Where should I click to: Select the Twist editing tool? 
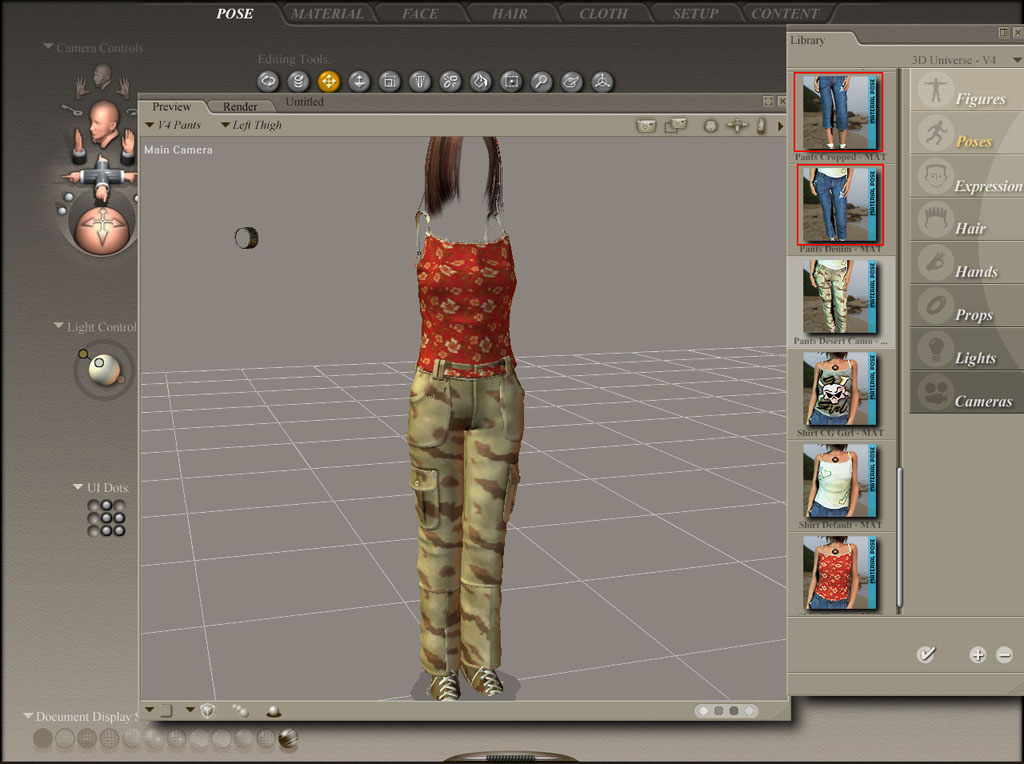coord(298,81)
